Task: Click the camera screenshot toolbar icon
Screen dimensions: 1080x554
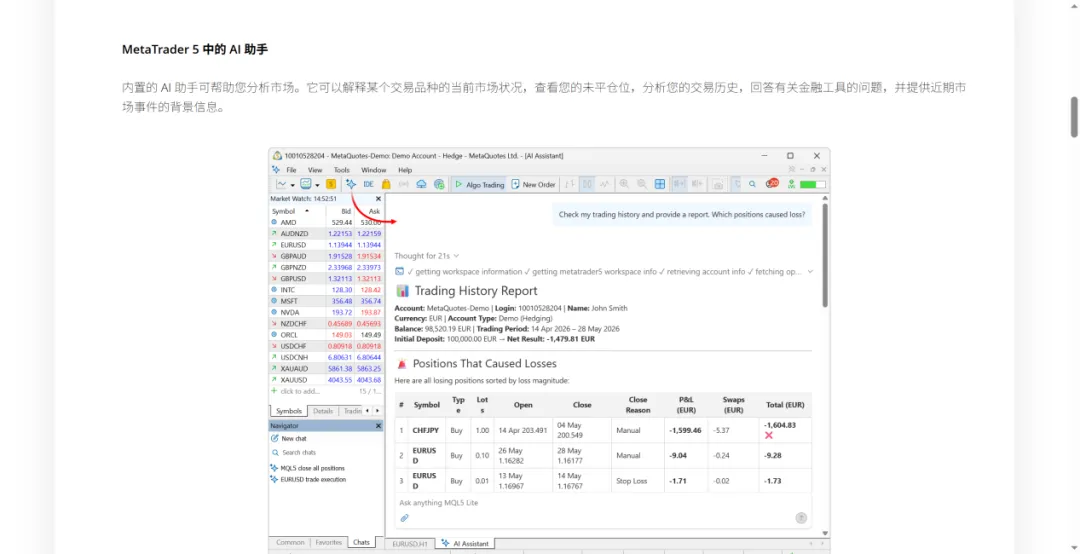Action: point(718,184)
